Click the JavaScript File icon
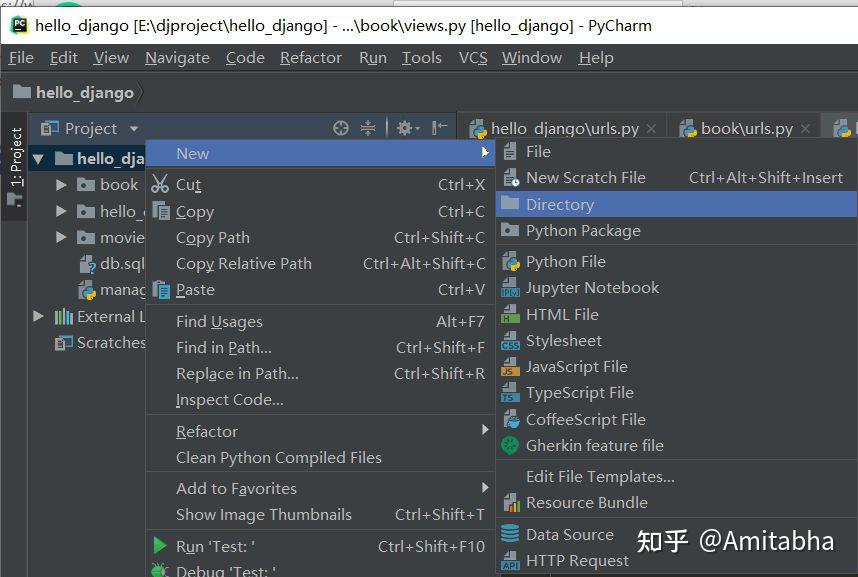The width and height of the screenshot is (858, 577). [510, 366]
